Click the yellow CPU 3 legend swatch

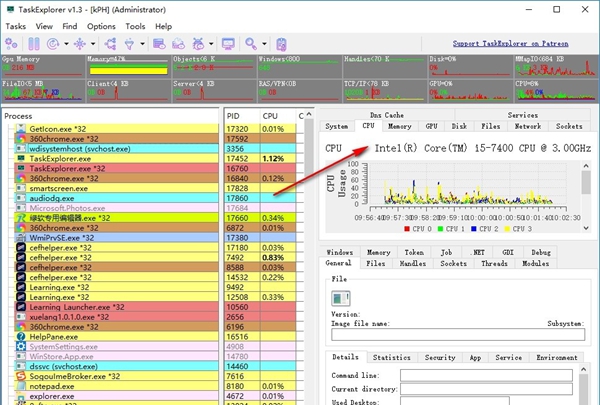pyautogui.click(x=507, y=229)
